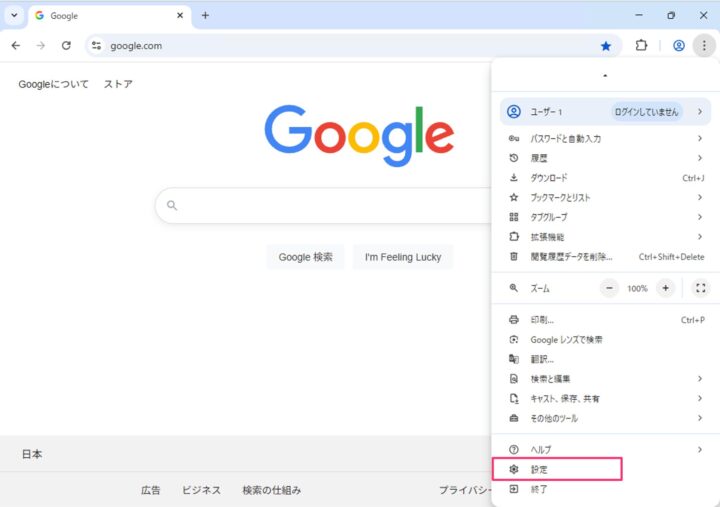Select Google レンズで検索 menu item
Viewport: 720px width, 507px height.
pos(605,340)
